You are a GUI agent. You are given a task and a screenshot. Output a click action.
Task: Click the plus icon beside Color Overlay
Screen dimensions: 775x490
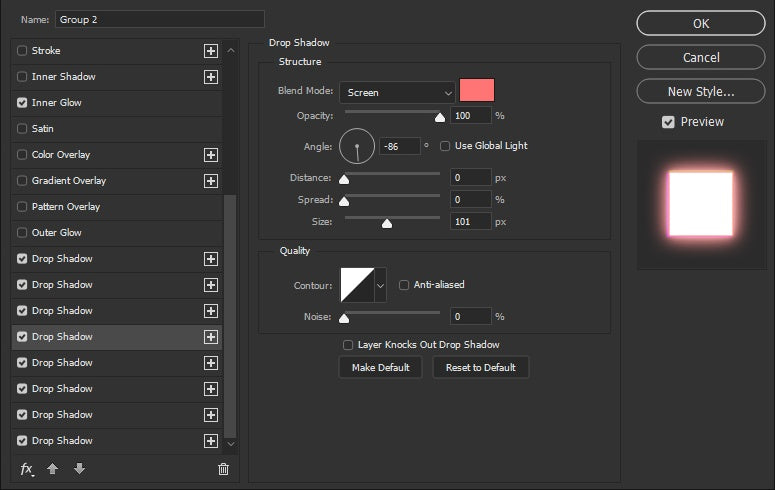click(x=211, y=155)
